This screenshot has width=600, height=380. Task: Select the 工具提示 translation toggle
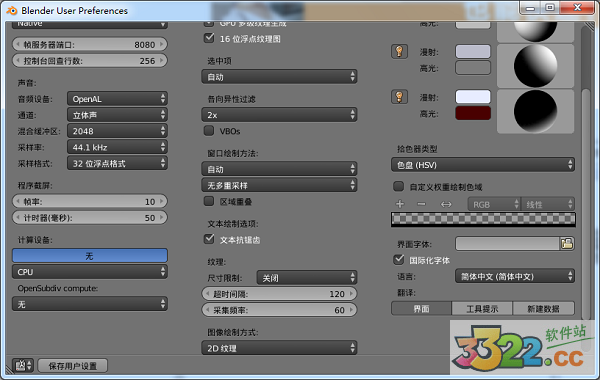(482, 308)
